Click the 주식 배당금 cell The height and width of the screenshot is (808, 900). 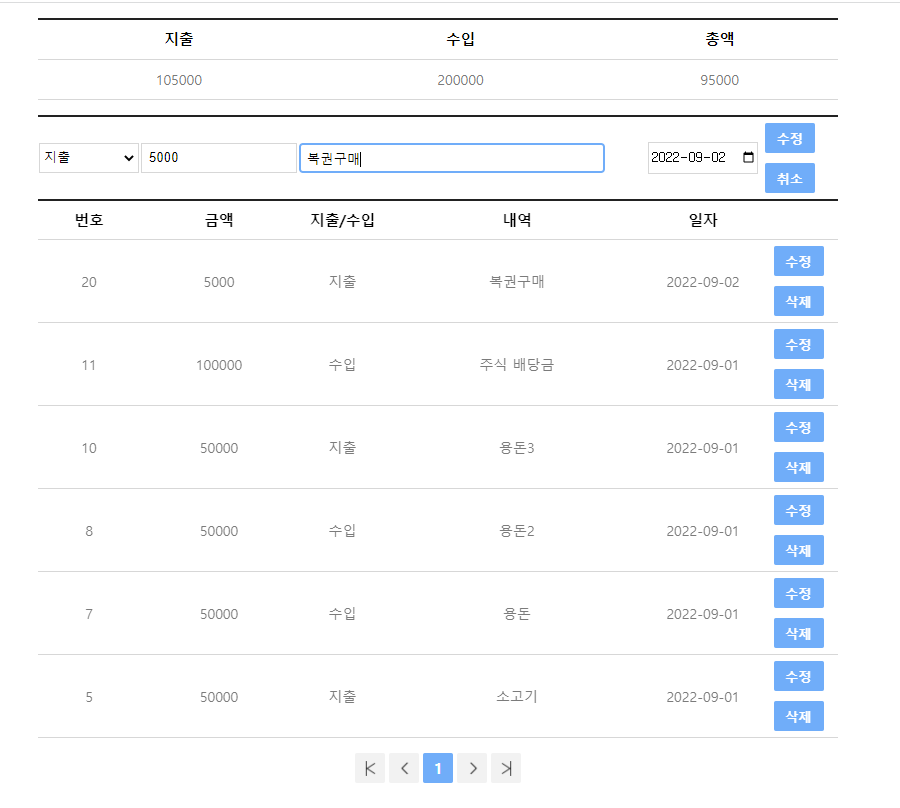point(517,365)
